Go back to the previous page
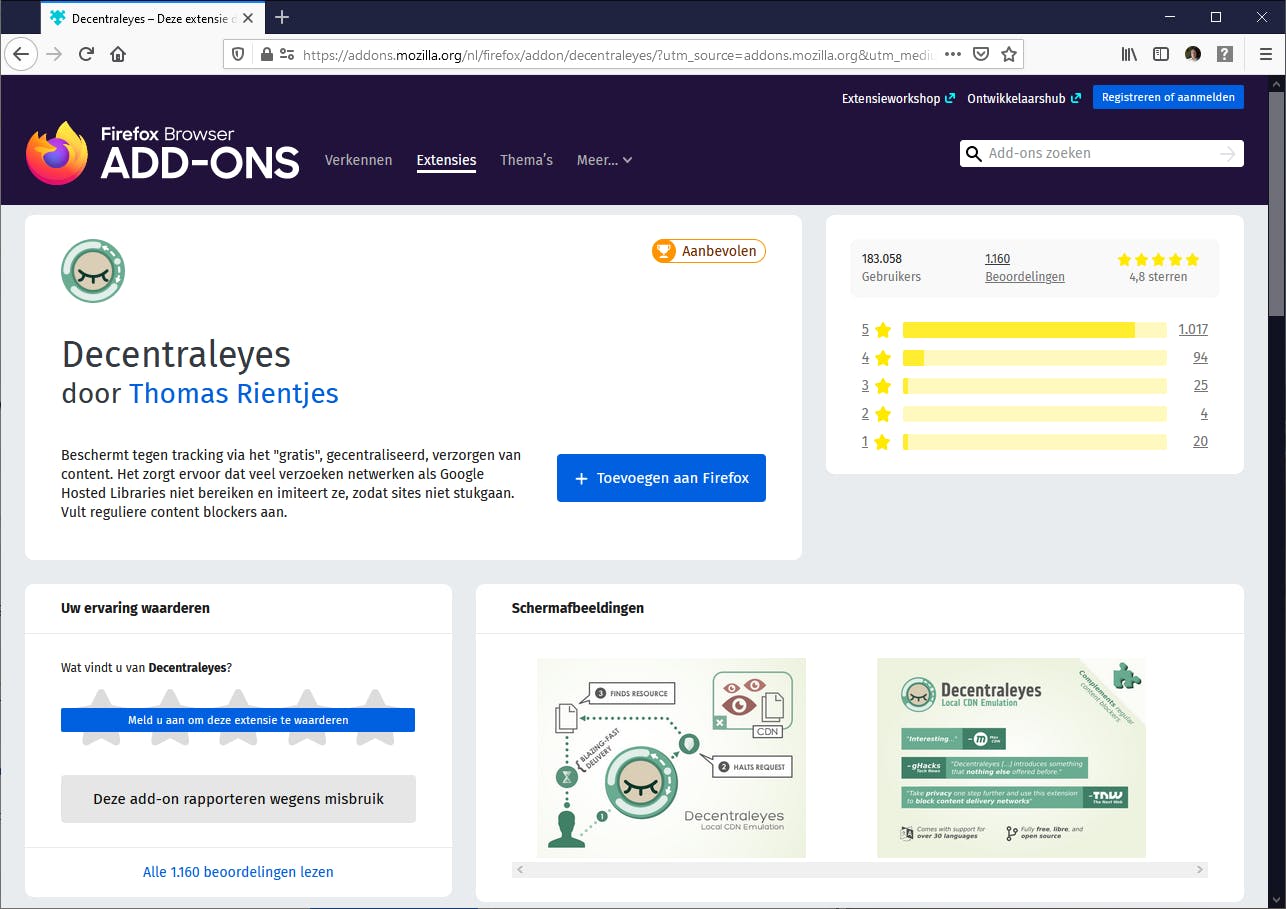The width and height of the screenshot is (1286, 909). [x=21, y=54]
